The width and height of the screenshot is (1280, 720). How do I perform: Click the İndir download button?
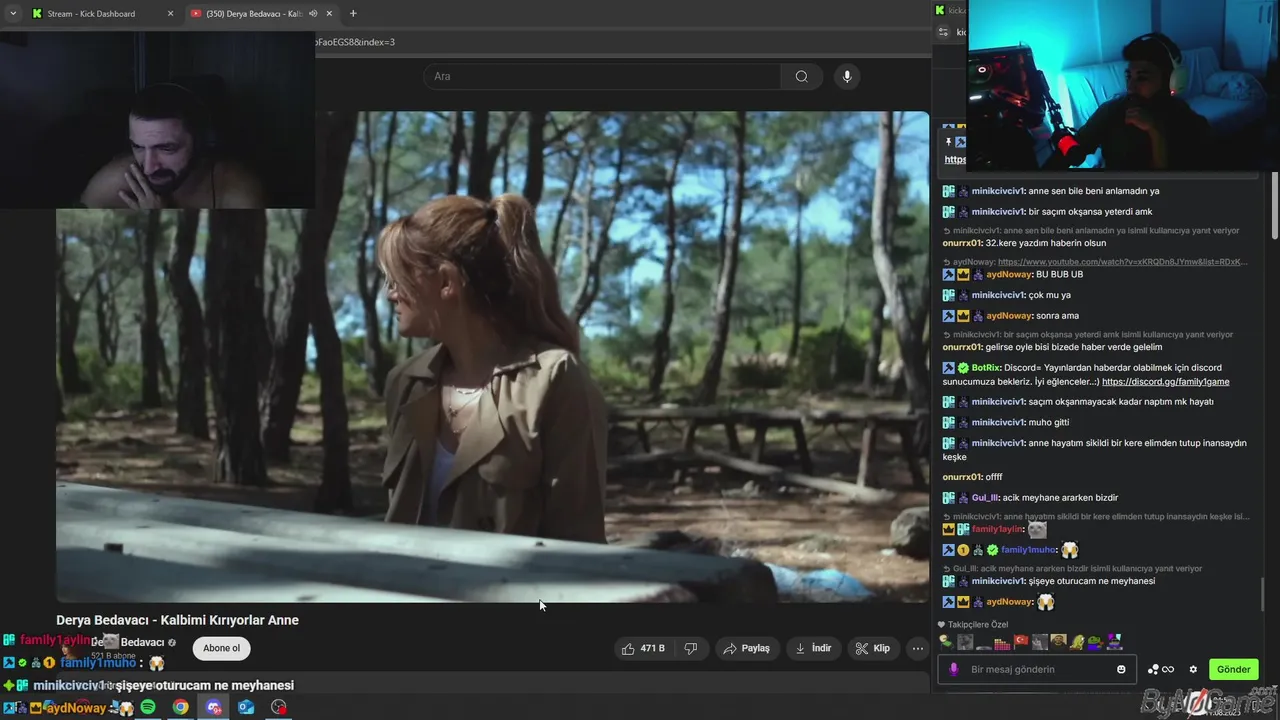(813, 648)
